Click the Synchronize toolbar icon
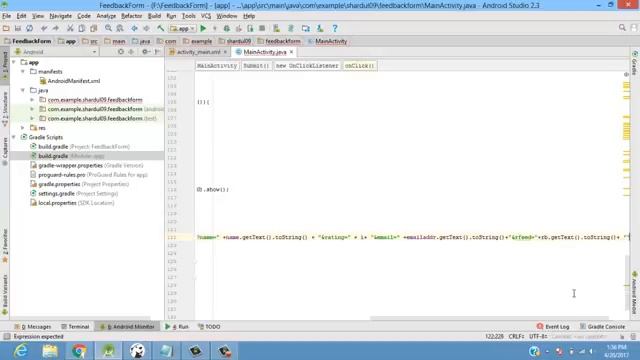 [29, 28]
